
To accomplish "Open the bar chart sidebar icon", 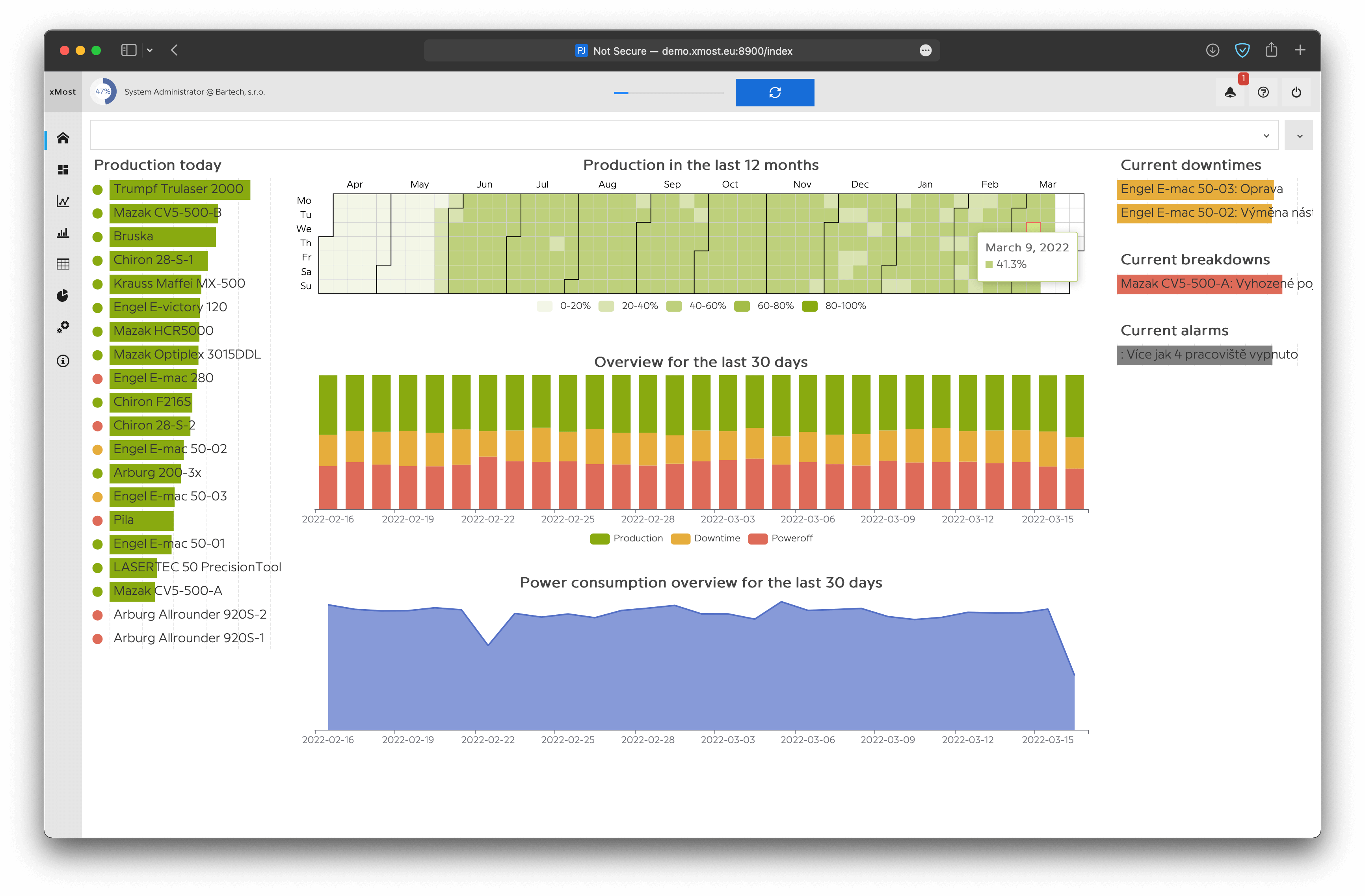I will pos(63,232).
